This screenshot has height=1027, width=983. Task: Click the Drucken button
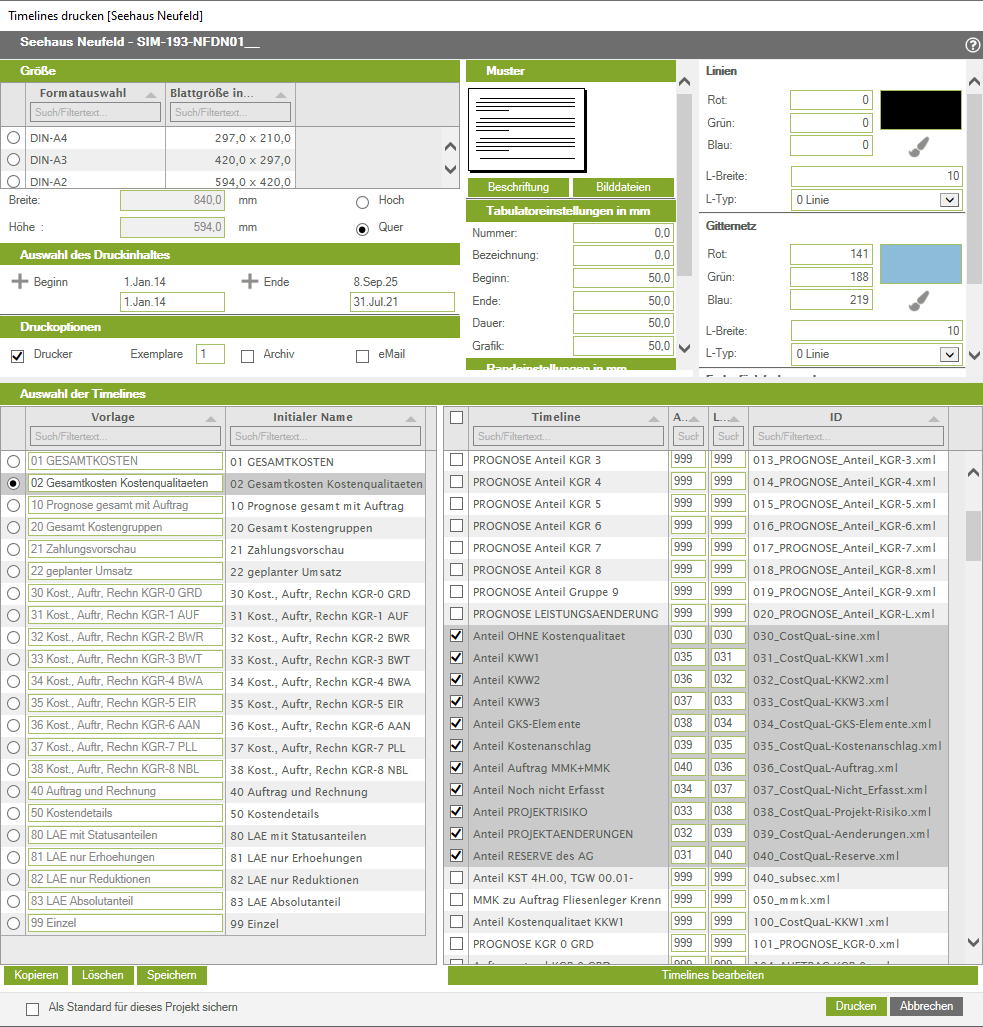856,1006
